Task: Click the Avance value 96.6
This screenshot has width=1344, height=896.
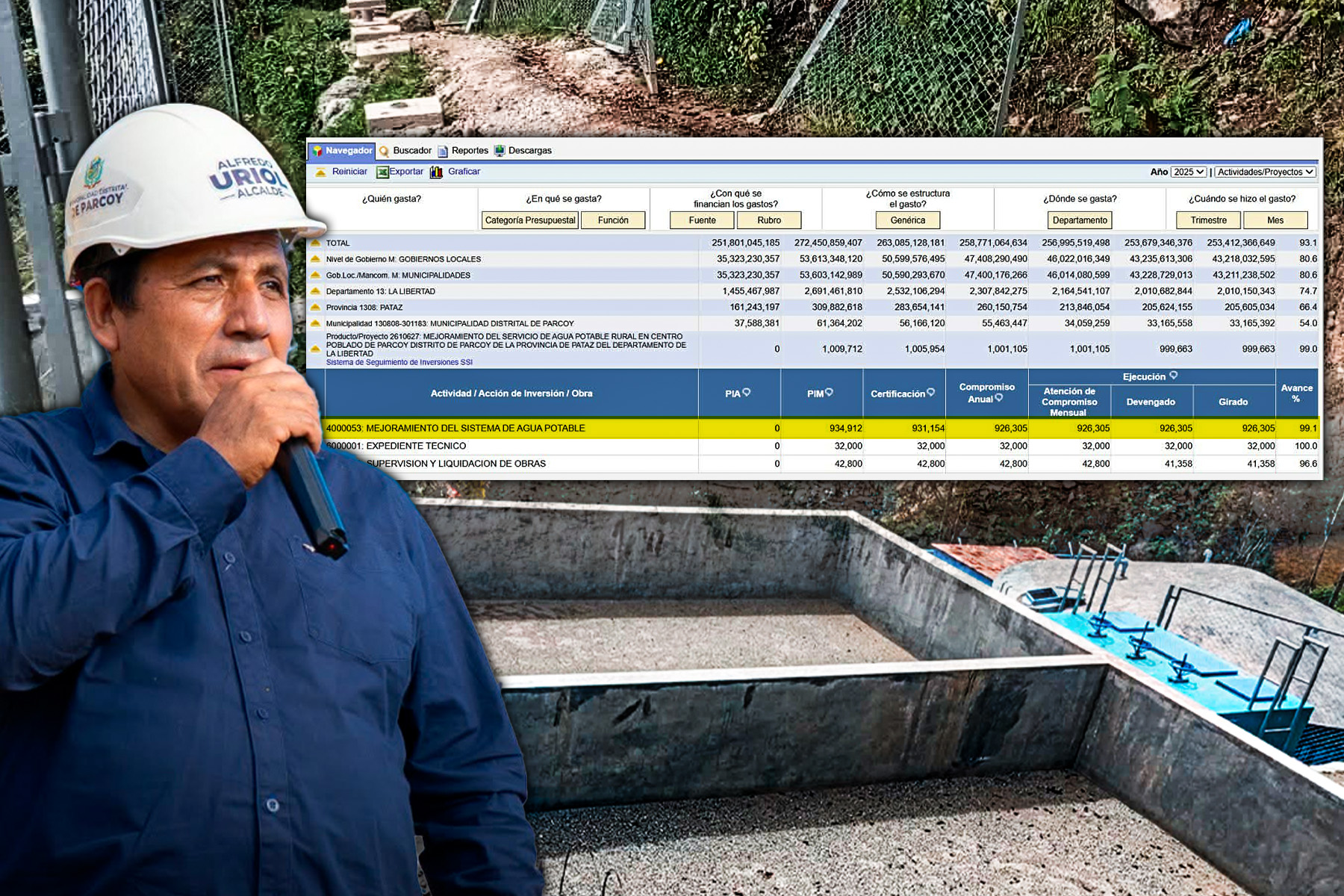Action: click(1308, 464)
